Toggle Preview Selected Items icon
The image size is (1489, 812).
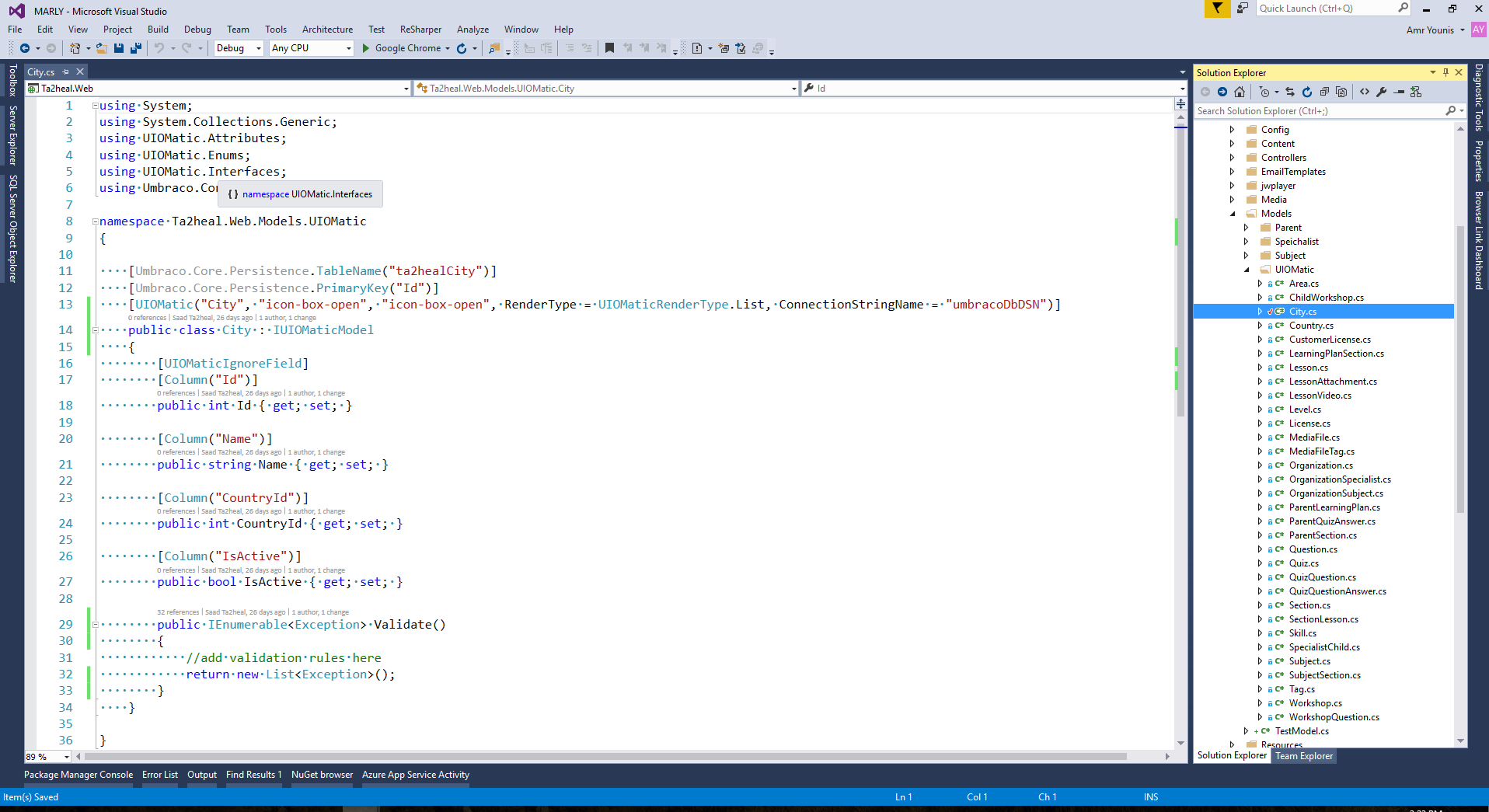[1399, 92]
